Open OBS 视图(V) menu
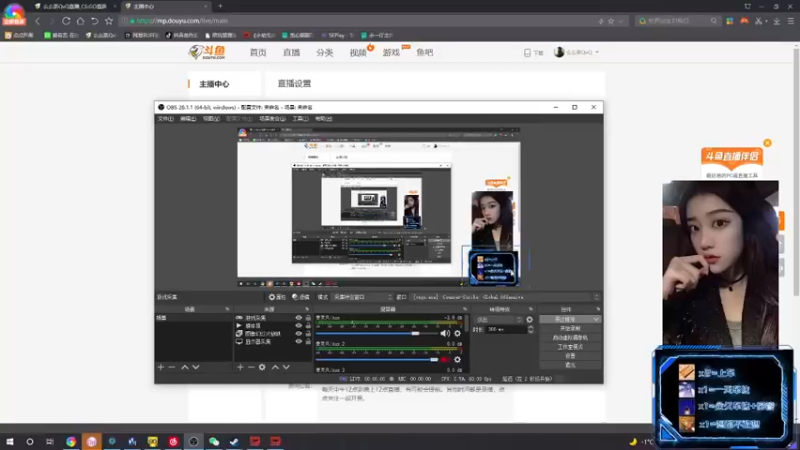Screen dimensions: 800x450 click(x=211, y=118)
